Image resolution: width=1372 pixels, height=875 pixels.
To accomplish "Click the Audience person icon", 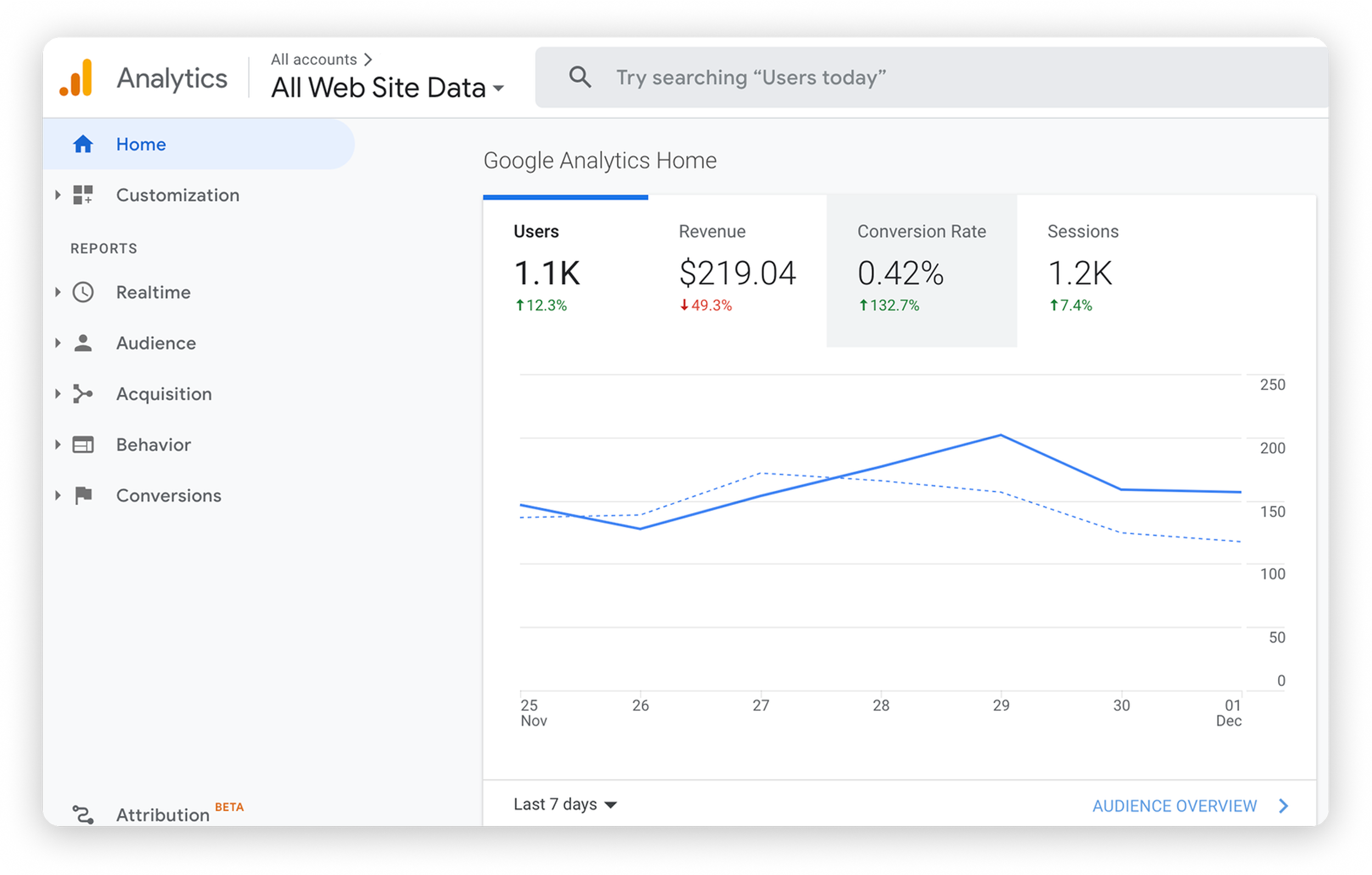I will (83, 343).
